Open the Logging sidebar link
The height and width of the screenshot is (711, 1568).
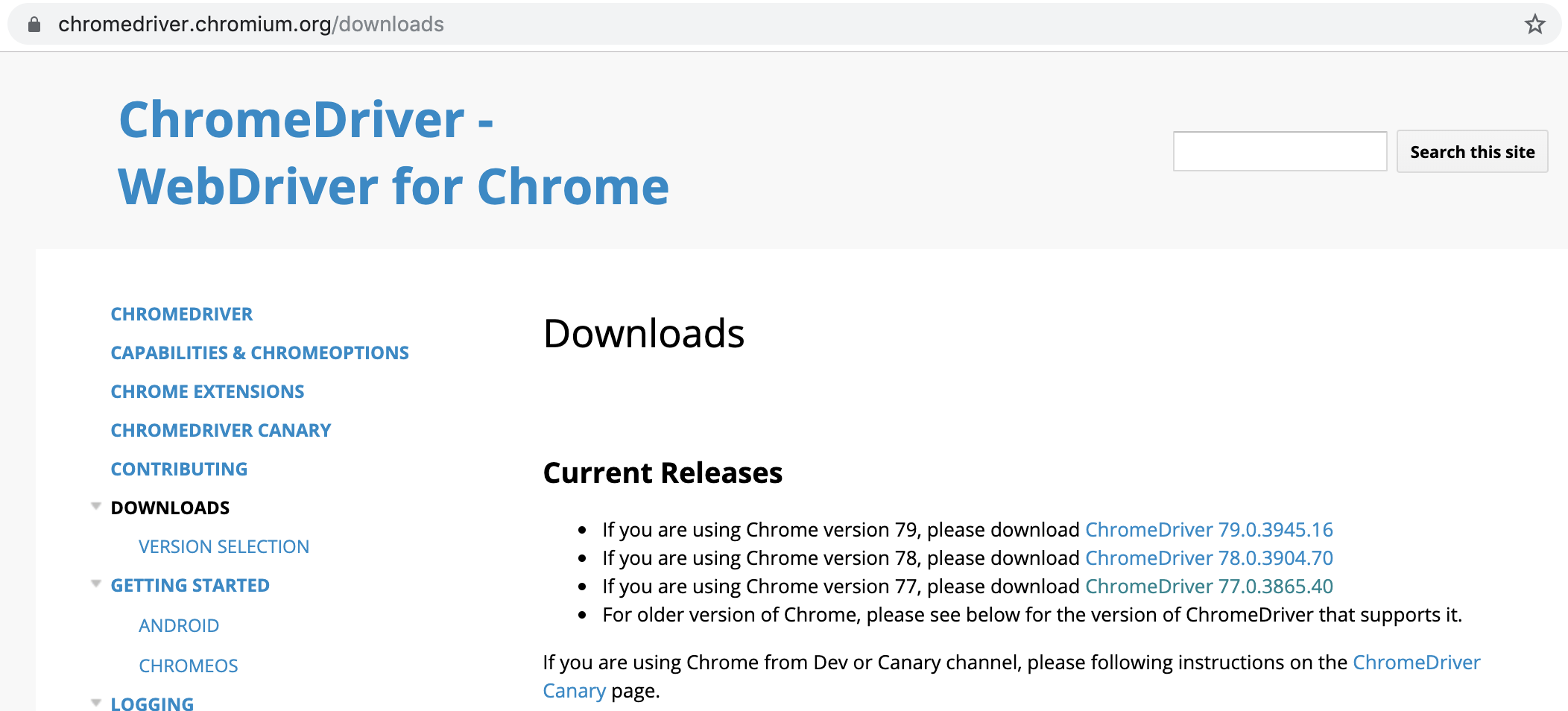(x=152, y=703)
